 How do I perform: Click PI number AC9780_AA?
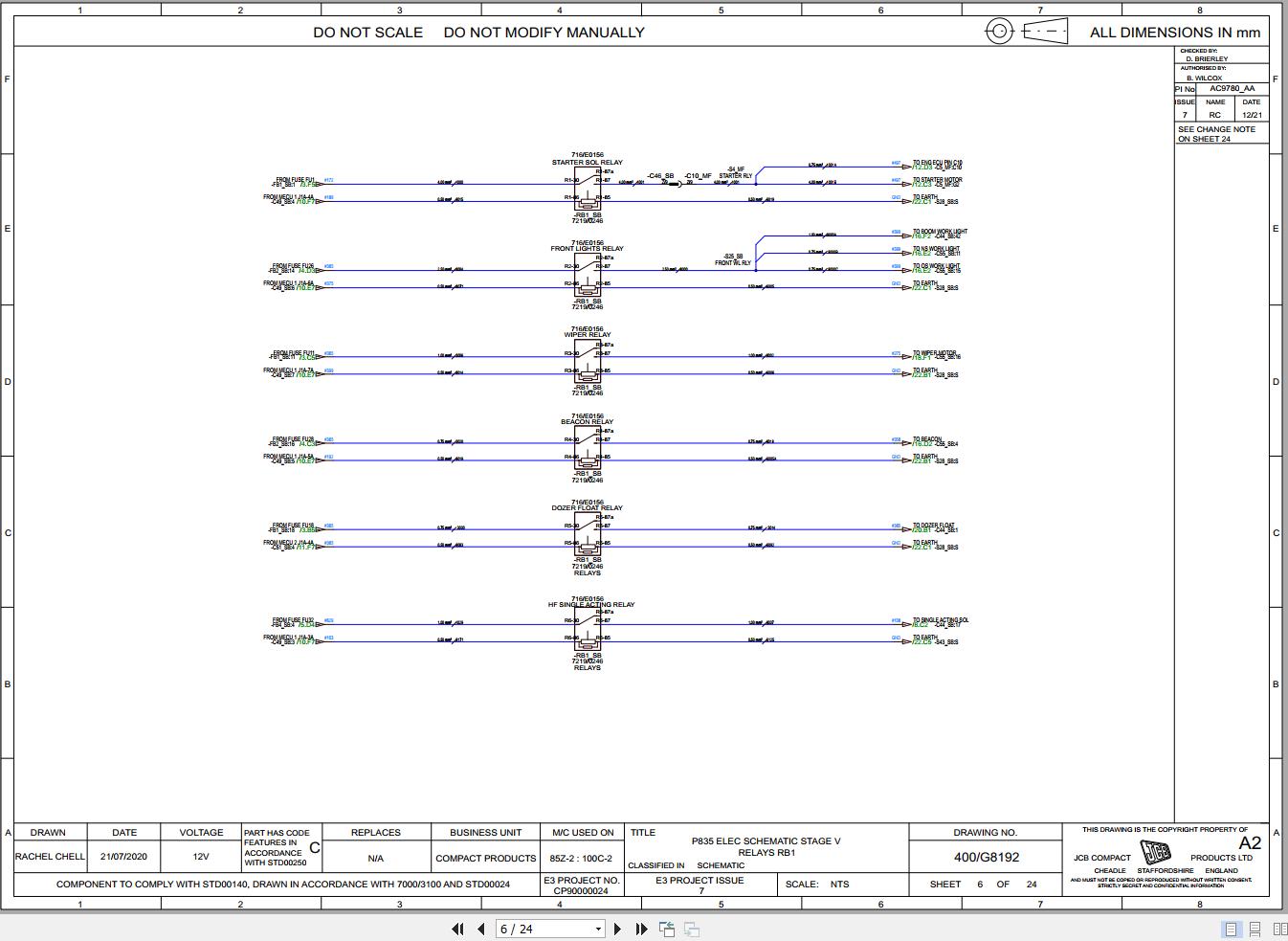tap(1232, 88)
